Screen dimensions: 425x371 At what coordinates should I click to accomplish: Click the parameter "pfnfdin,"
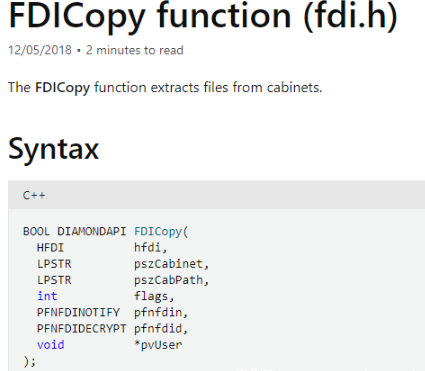pos(161,313)
